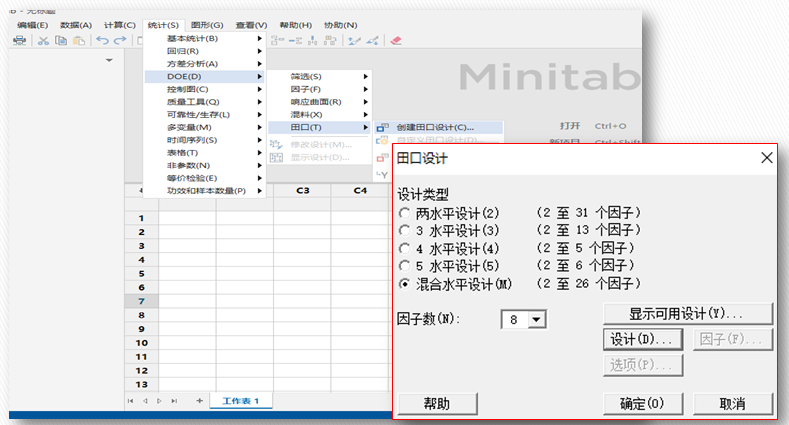Viewport: 789px width, 425px height.
Task: Open the 图形(G) menu
Action: click(207, 25)
